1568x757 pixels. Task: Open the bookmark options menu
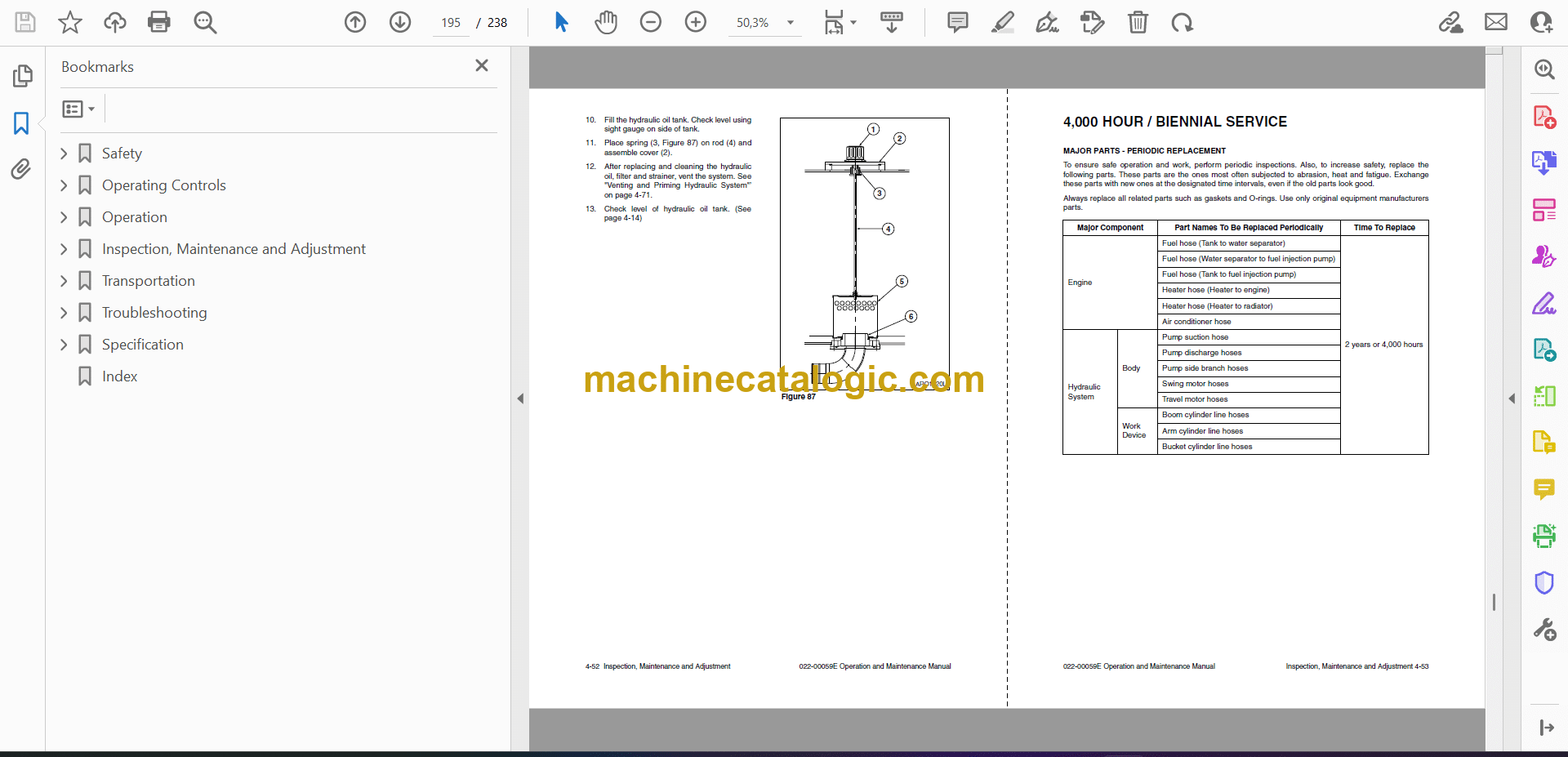coord(78,109)
